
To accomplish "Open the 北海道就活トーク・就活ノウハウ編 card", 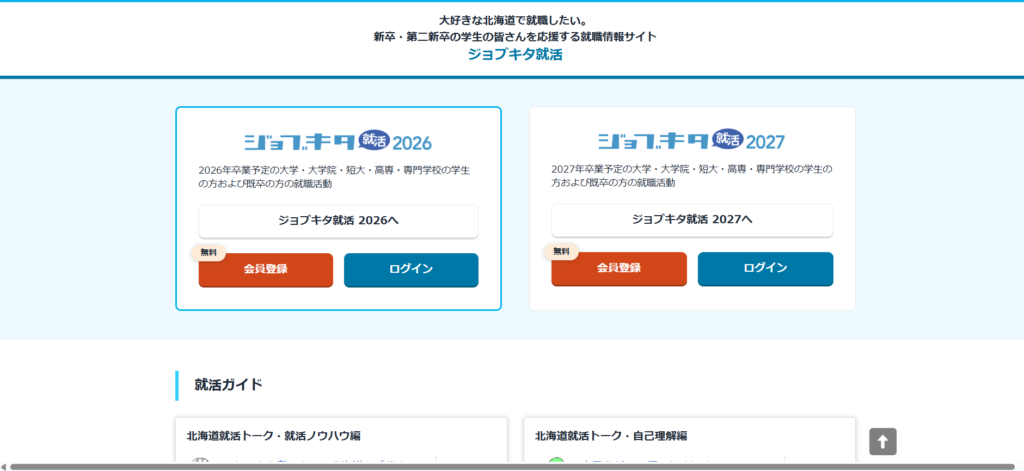I will pos(273,436).
